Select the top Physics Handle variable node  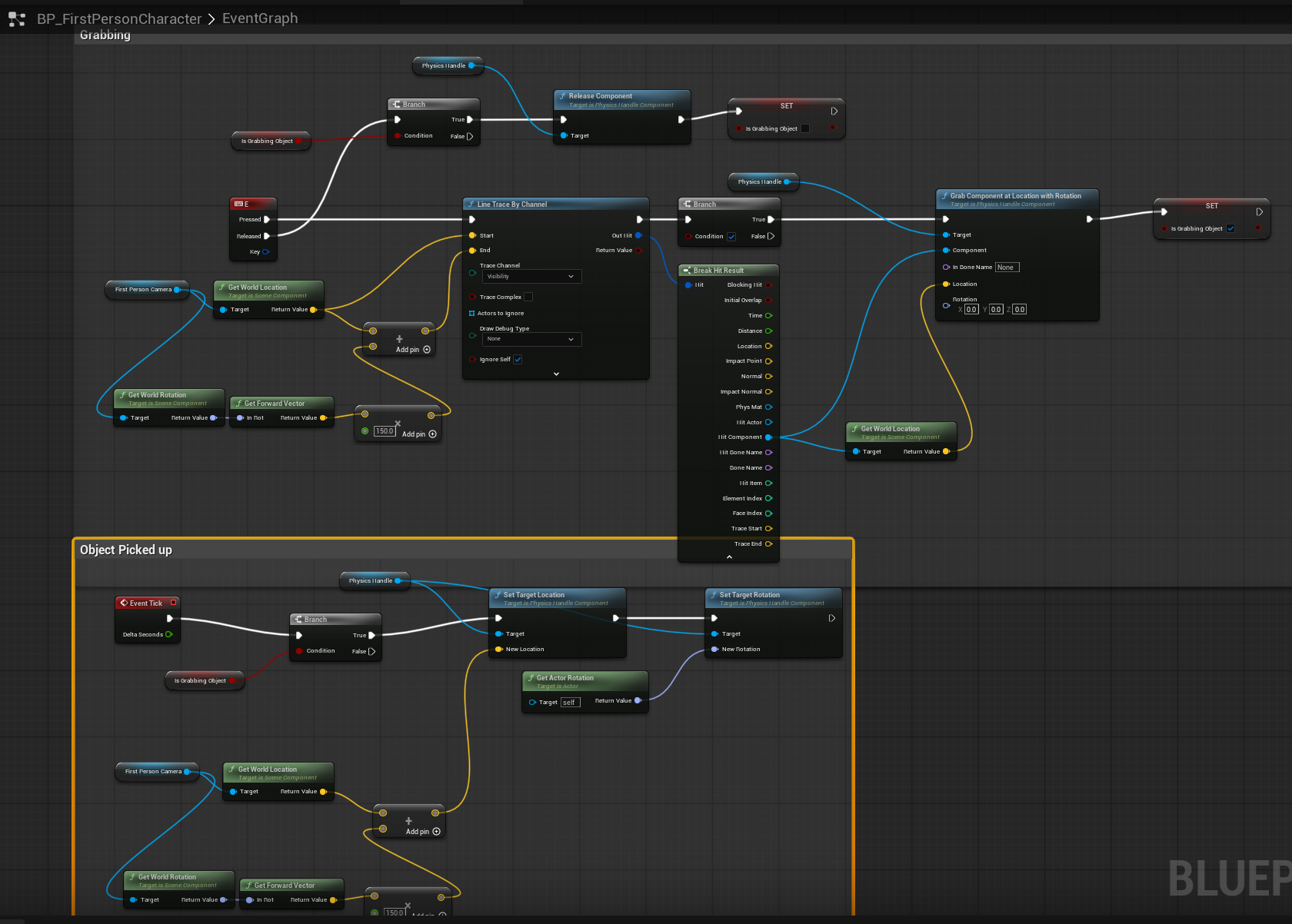448,66
